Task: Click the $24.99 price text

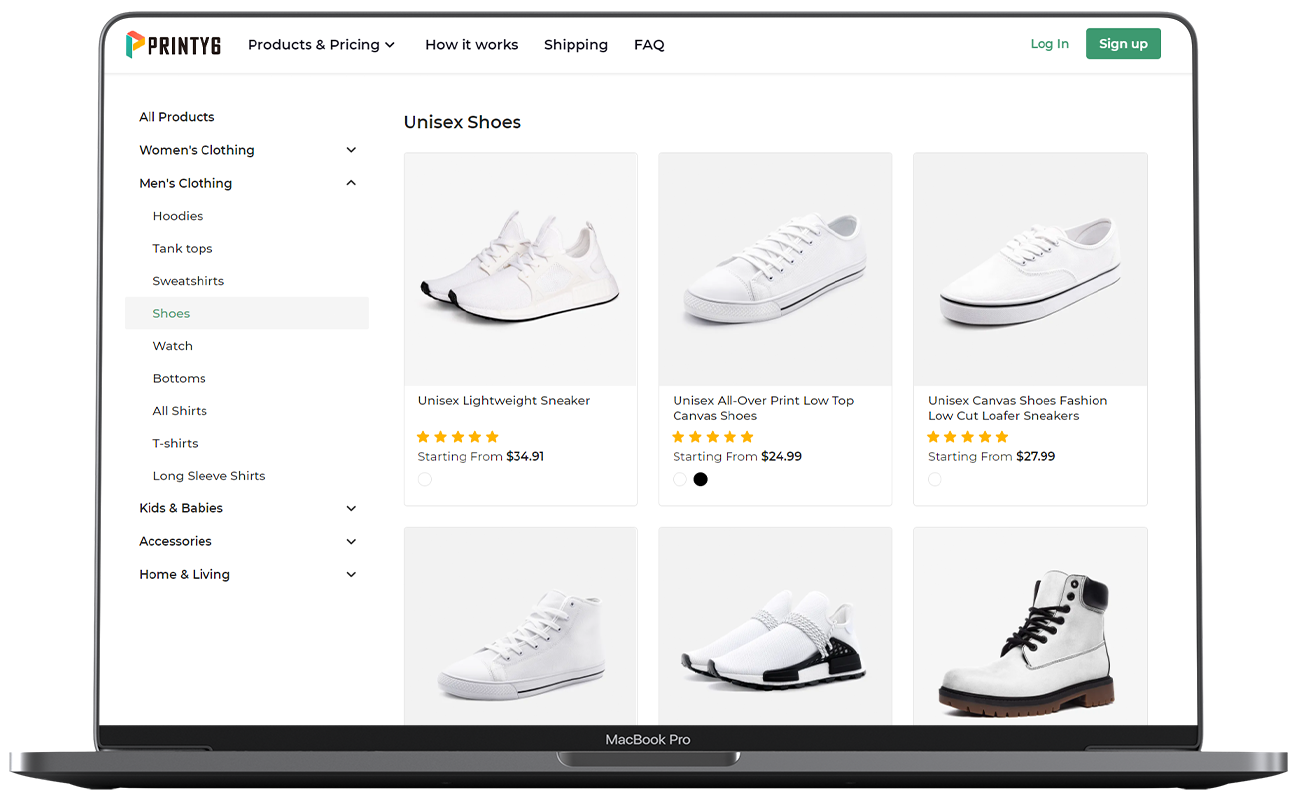Action: [x=781, y=457]
